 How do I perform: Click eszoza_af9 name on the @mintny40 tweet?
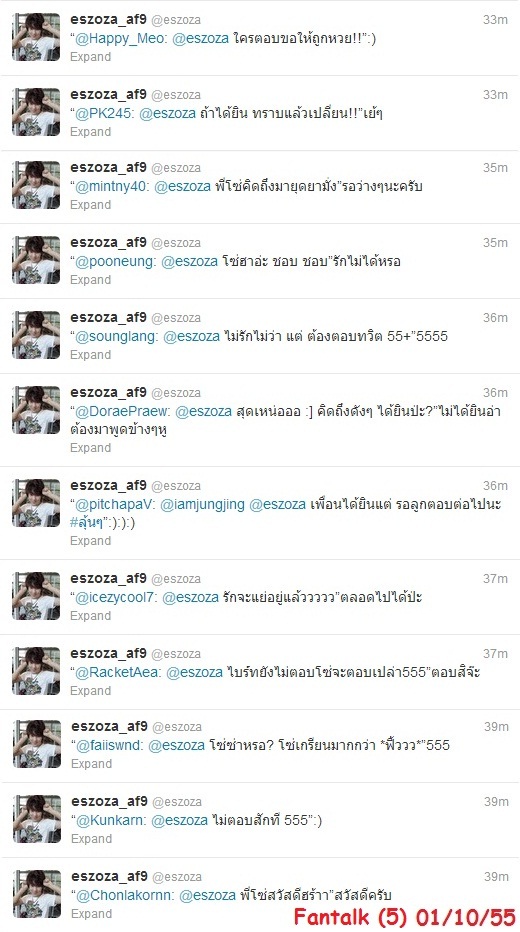(x=108, y=168)
